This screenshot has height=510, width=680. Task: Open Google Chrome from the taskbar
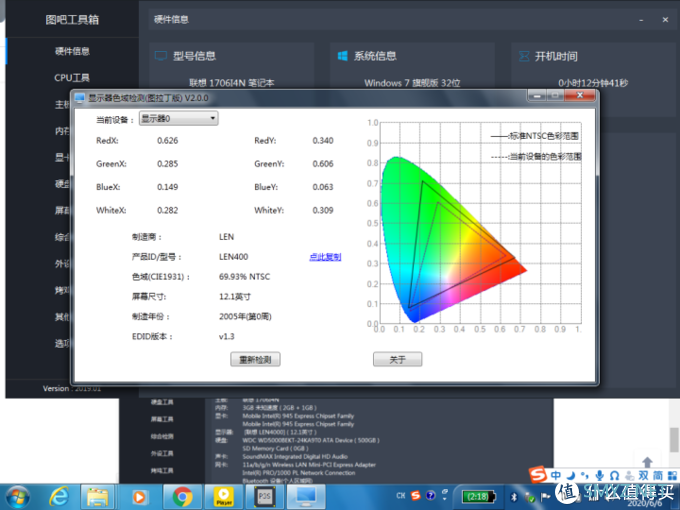(181, 495)
